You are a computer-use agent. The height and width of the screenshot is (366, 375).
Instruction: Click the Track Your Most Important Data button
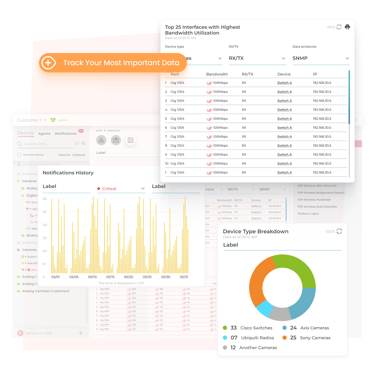click(113, 63)
